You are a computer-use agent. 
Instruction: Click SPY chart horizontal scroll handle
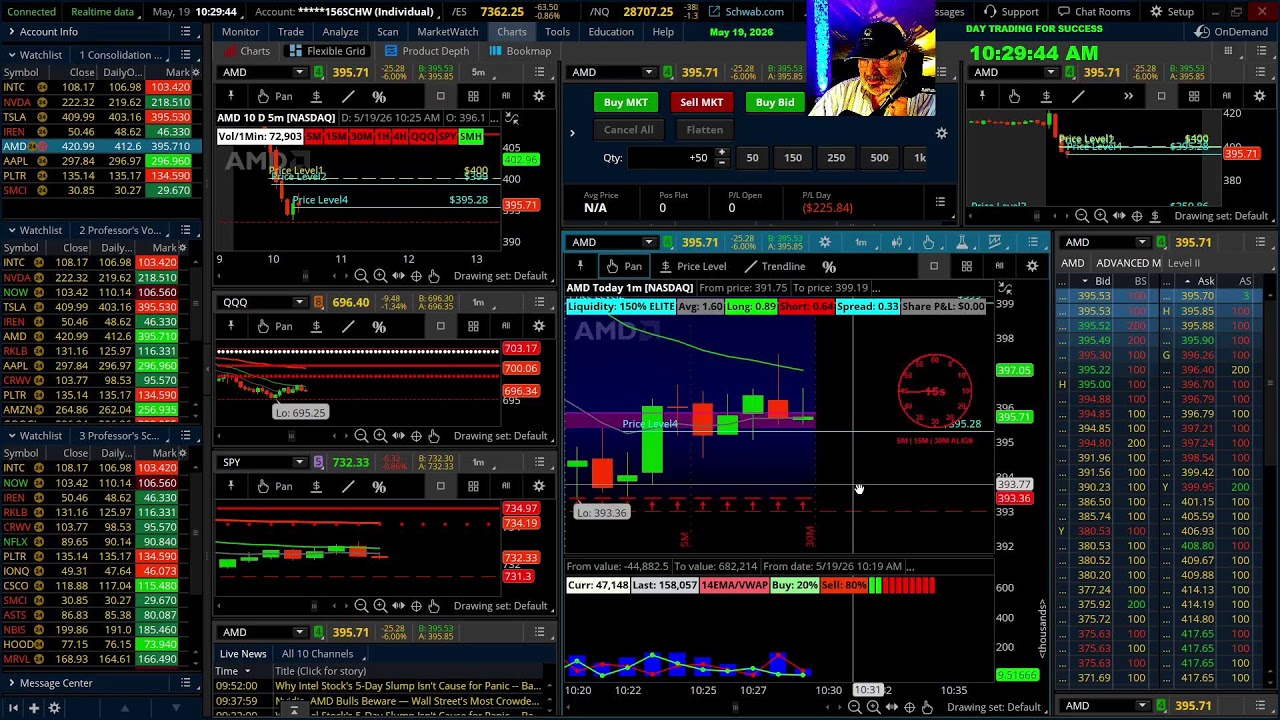point(316,606)
